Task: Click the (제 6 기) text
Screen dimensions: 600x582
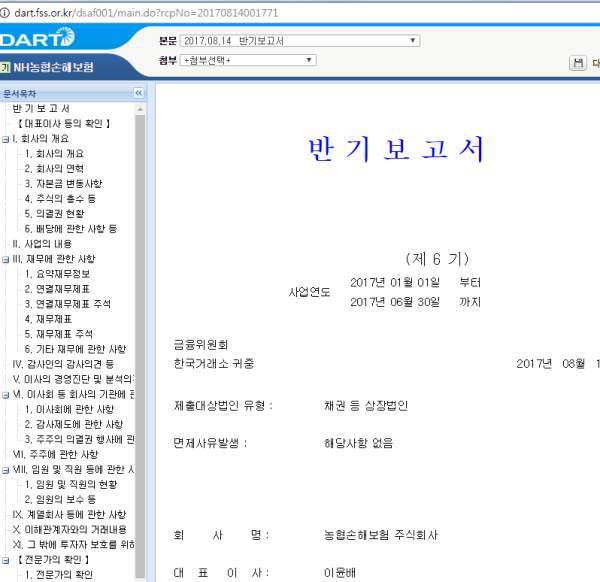Action: (437, 259)
